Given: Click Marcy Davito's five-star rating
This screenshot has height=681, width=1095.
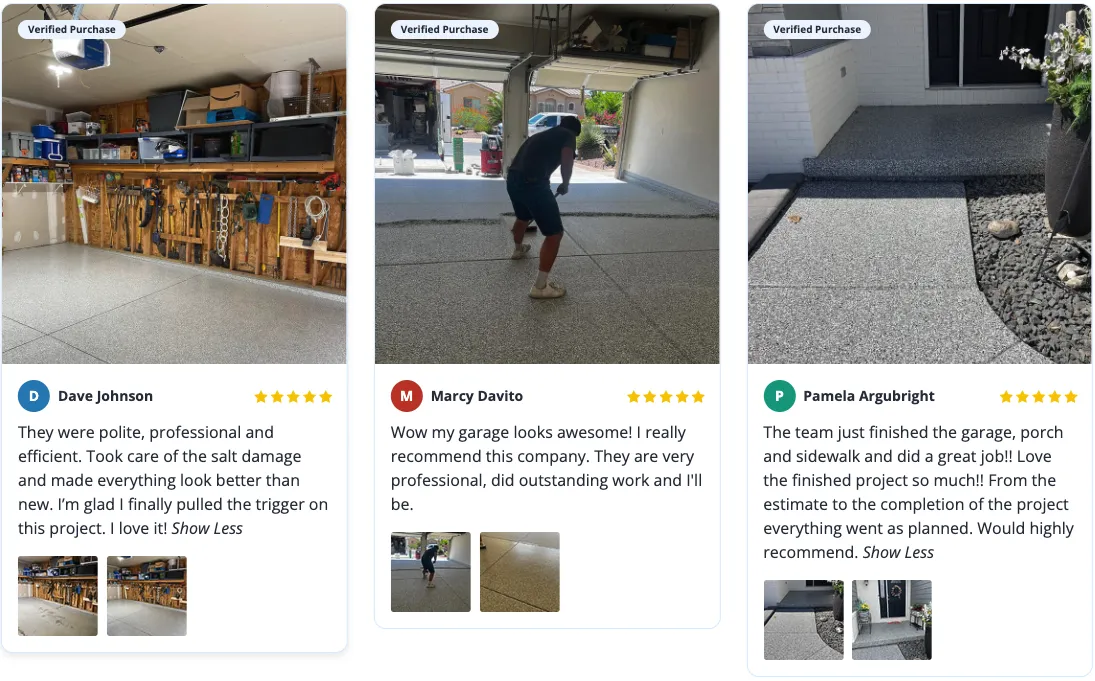Looking at the screenshot, I should [666, 397].
